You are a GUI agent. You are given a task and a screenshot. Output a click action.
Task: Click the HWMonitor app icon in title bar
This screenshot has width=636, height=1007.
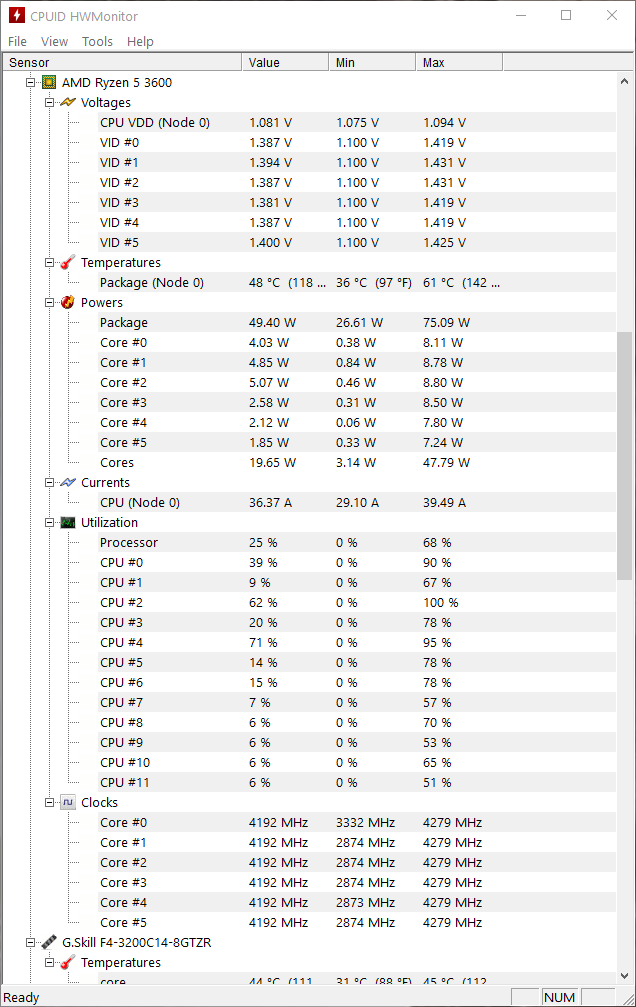[17, 15]
